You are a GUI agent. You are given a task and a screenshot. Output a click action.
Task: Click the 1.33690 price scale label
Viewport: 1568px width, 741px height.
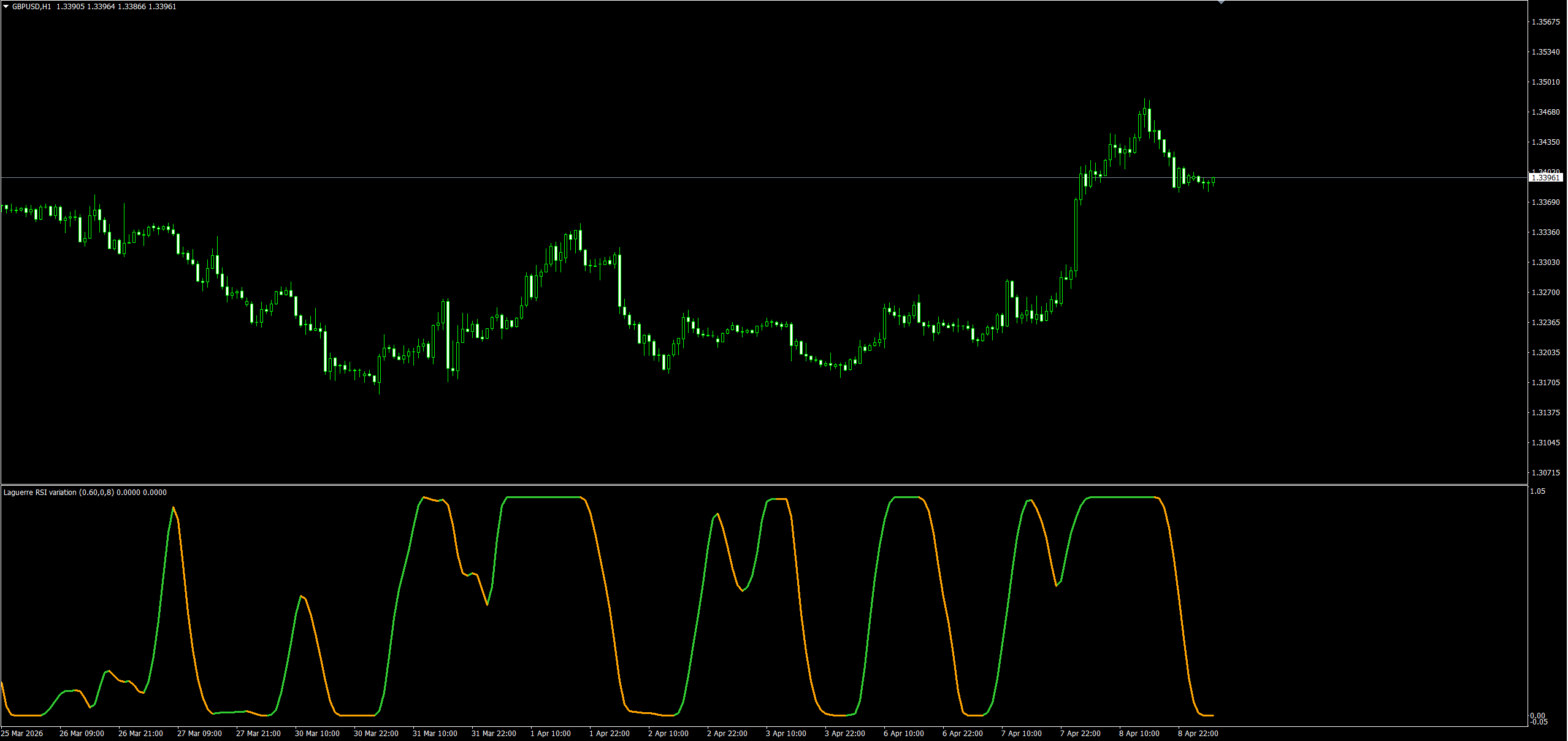tap(1545, 202)
